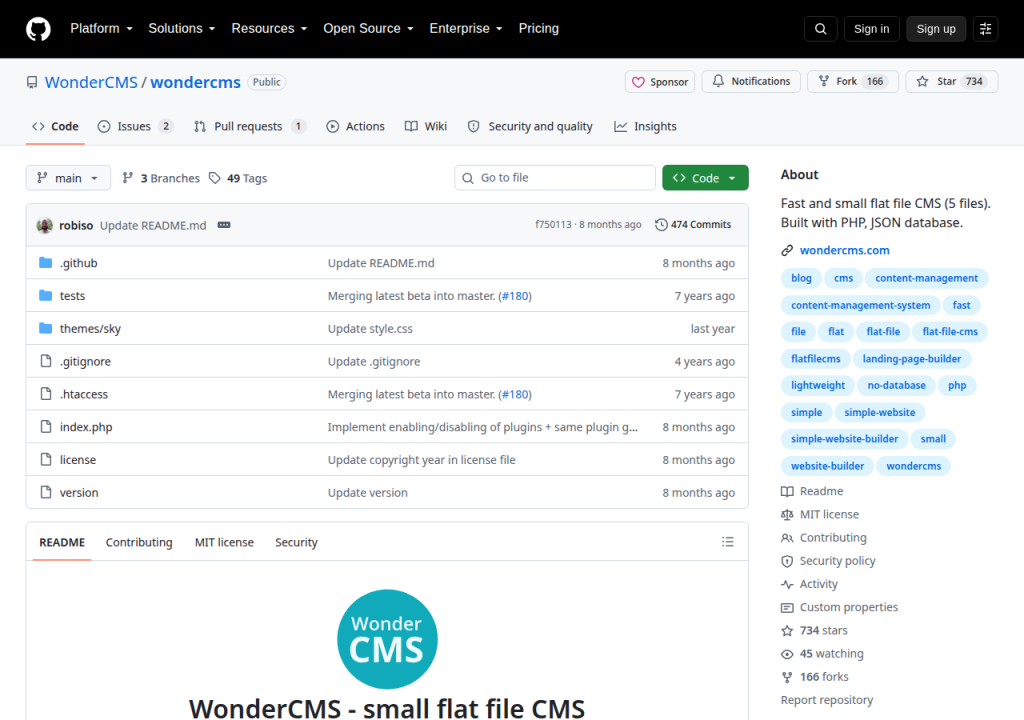Click the landing-page-builder topic tag
Screen dimensions: 1024x720
point(912,359)
